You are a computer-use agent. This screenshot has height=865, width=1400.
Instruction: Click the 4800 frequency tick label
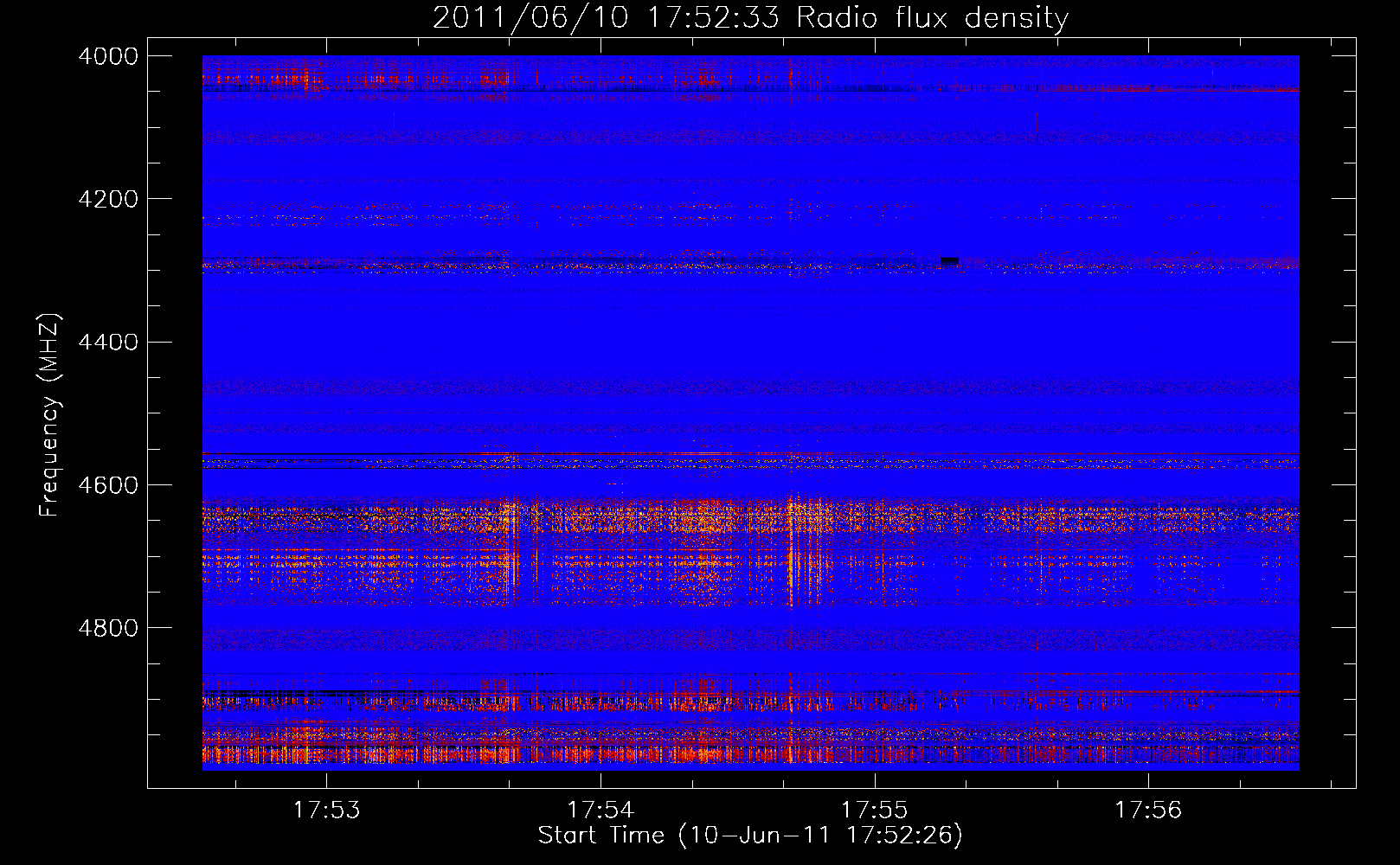point(108,628)
